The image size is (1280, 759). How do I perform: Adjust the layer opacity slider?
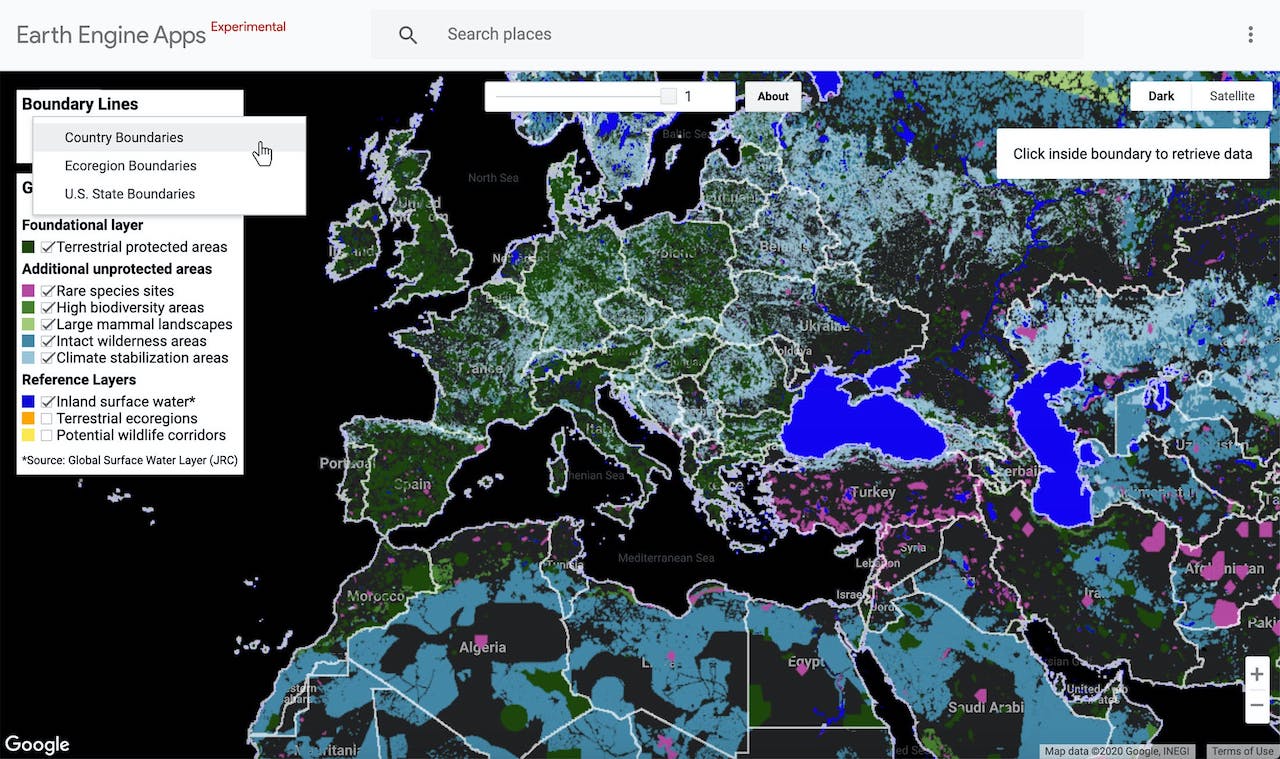pyautogui.click(x=667, y=95)
